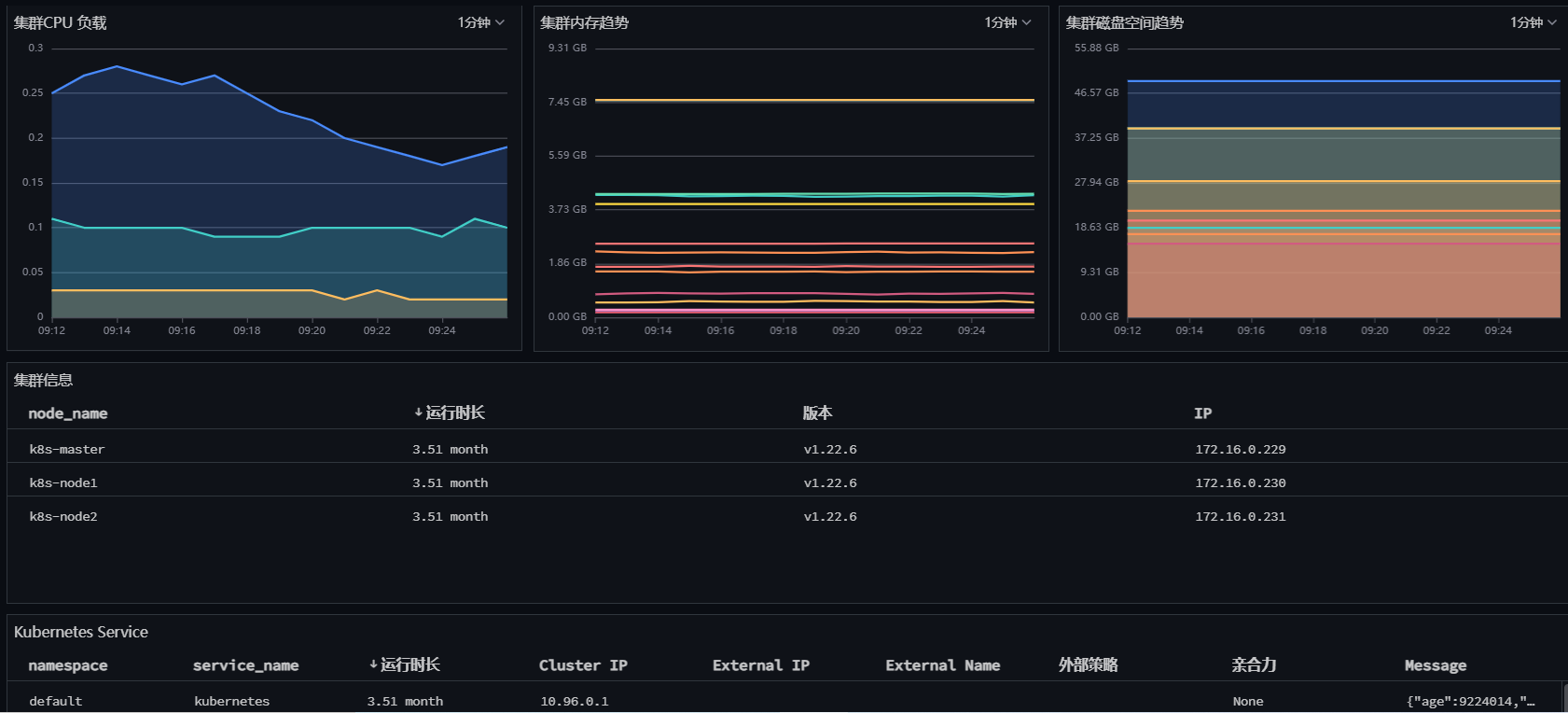Expand the memory trend interval dropdown

point(1008,22)
